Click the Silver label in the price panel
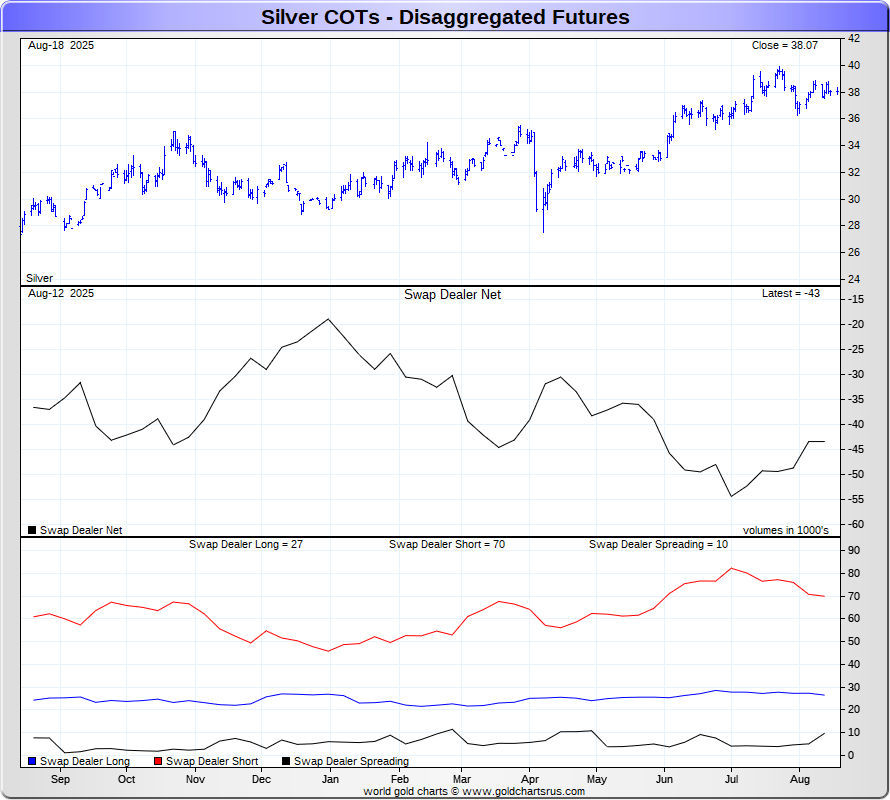The image size is (890, 800). 39,278
